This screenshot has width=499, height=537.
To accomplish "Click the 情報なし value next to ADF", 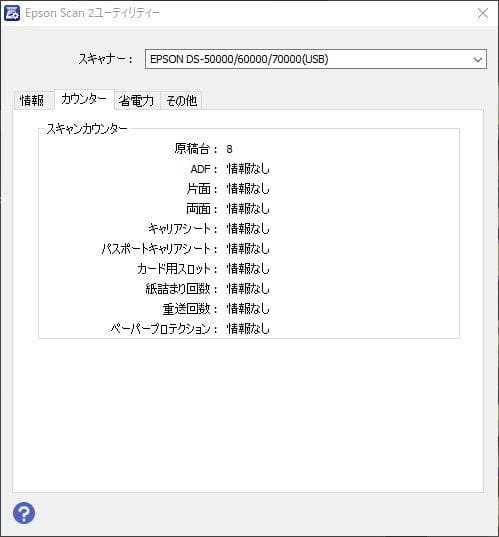I will 248,169.
